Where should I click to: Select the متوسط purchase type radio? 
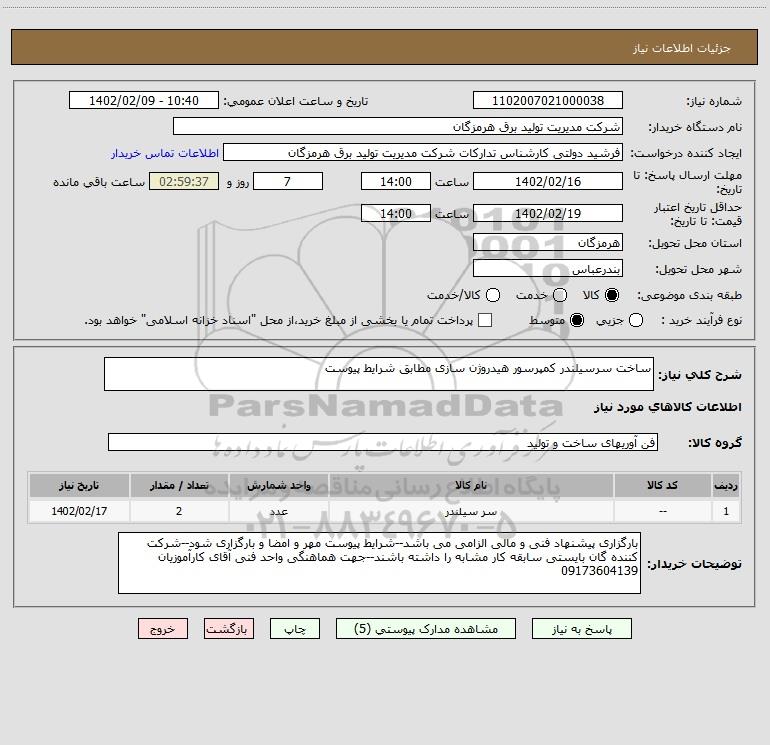pyautogui.click(x=577, y=320)
